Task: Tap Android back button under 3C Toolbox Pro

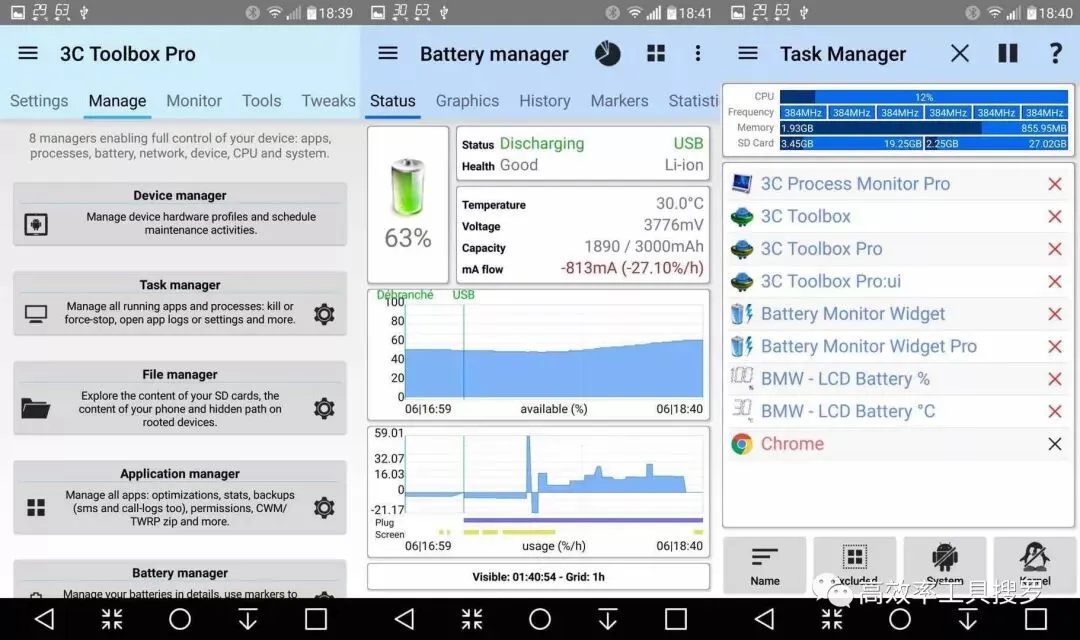Action: point(45,619)
